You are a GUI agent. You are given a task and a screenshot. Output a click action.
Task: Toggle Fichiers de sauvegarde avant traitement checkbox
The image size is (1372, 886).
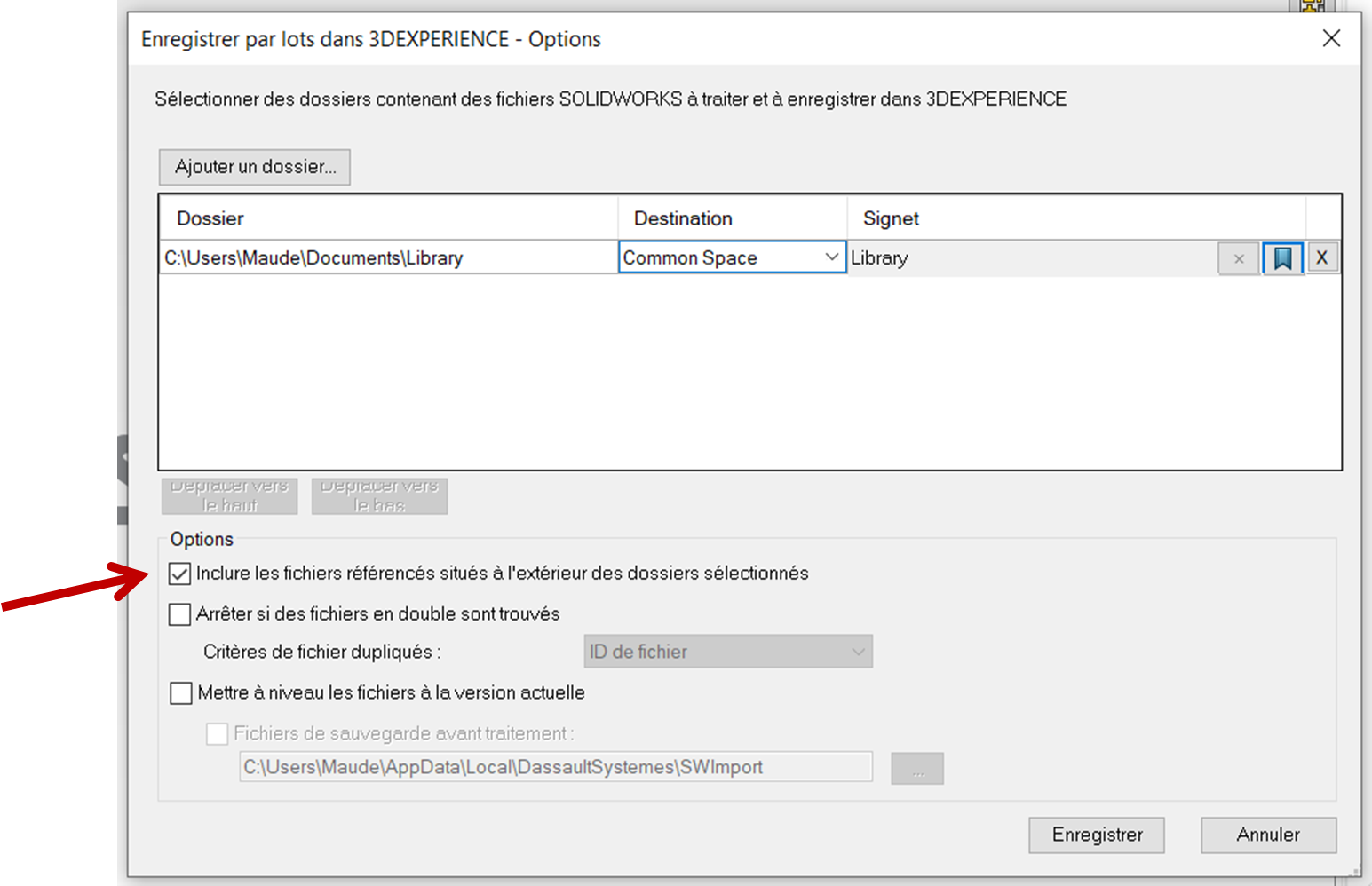click(x=217, y=734)
